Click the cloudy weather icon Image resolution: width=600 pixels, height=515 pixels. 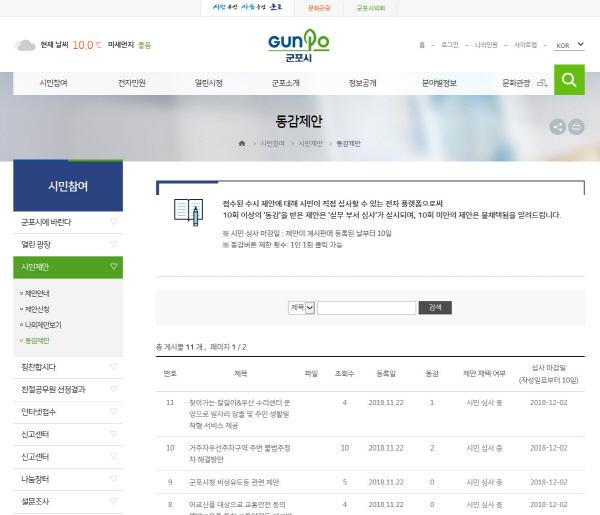[25, 45]
